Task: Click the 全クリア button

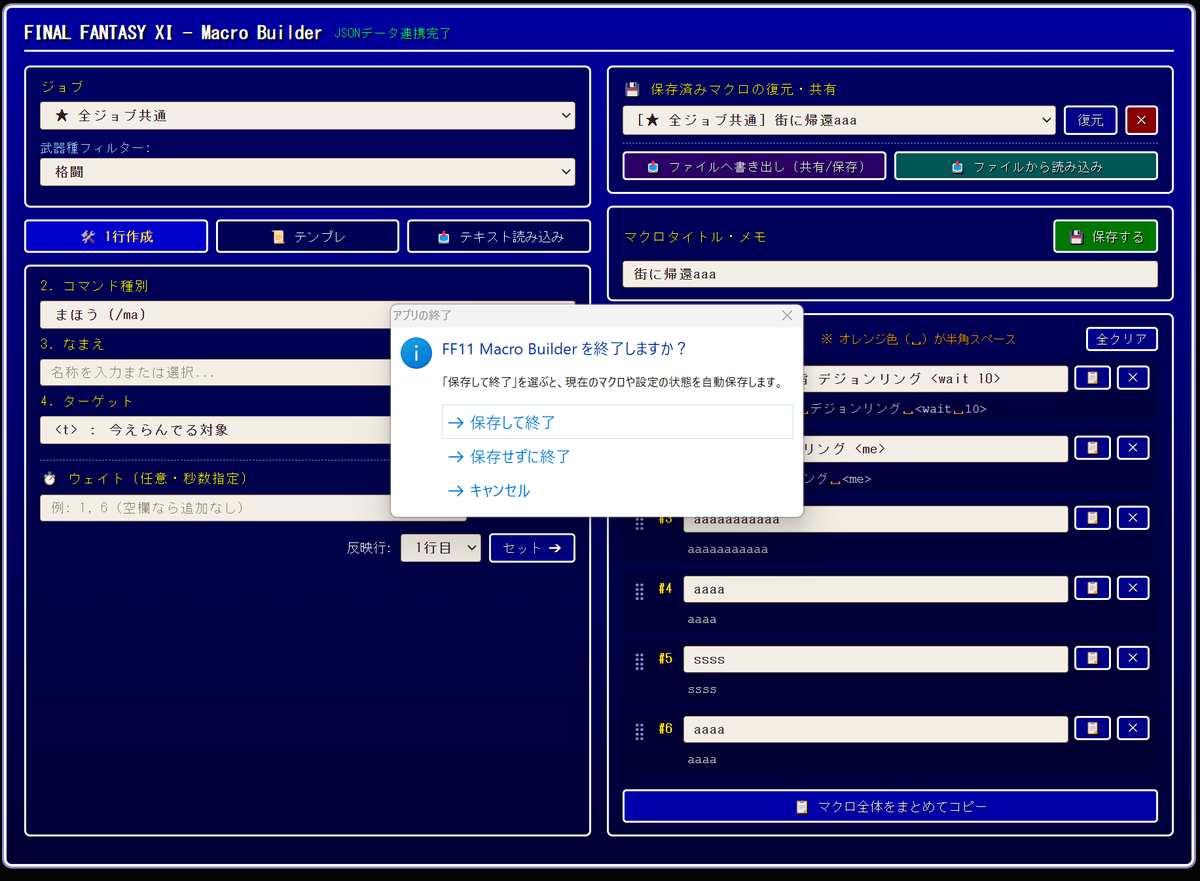Action: tap(1122, 339)
